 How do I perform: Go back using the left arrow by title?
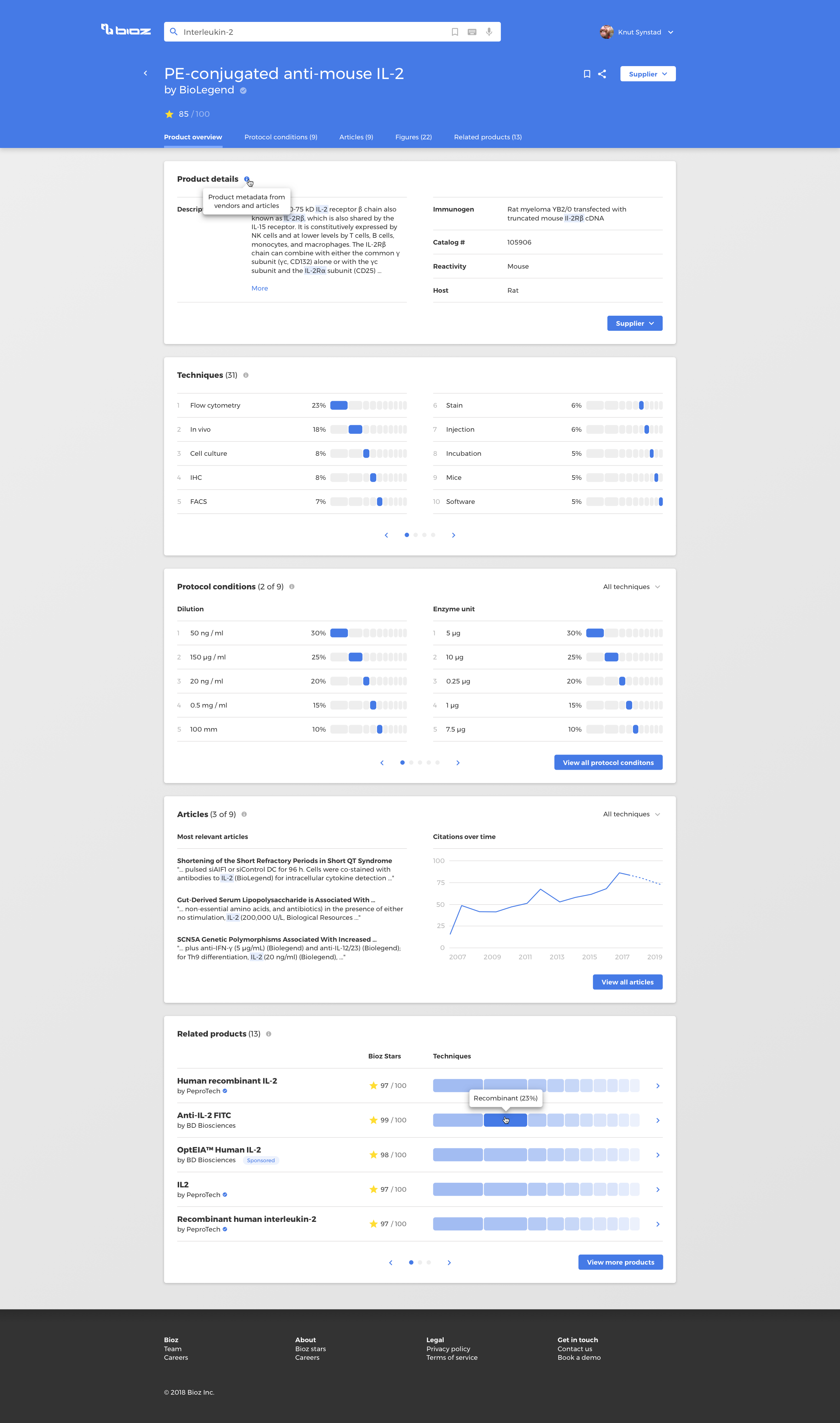click(145, 73)
